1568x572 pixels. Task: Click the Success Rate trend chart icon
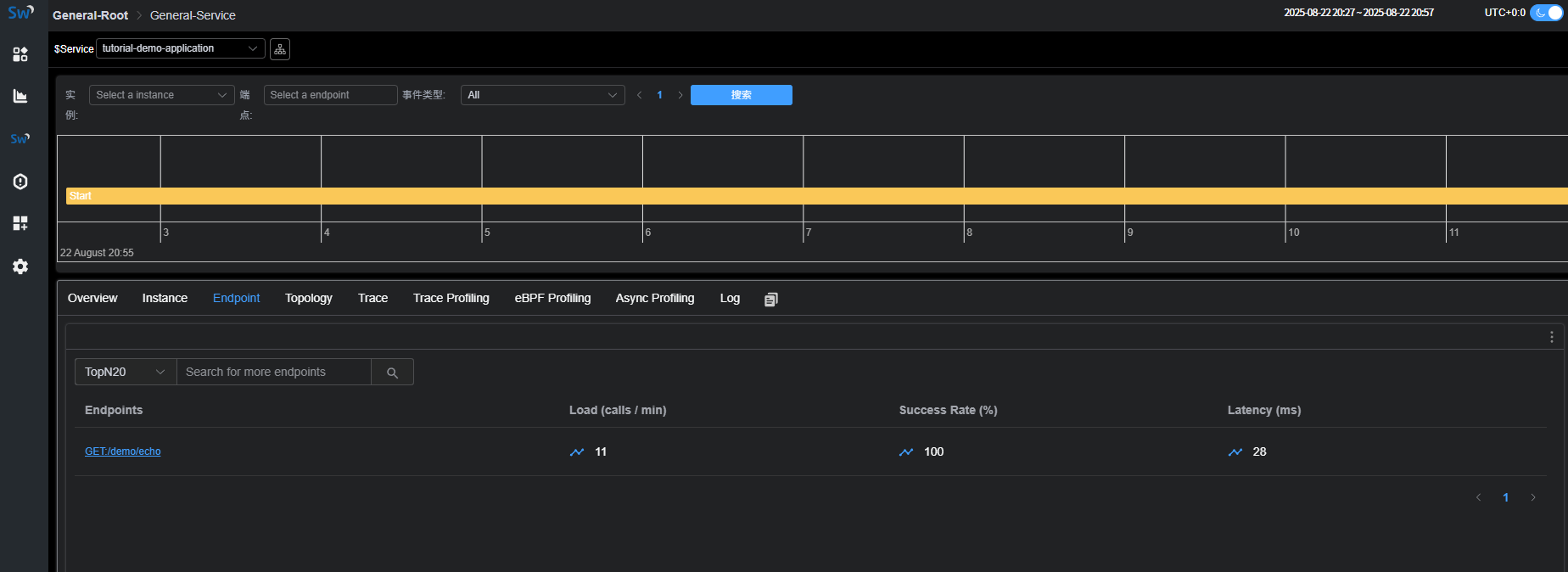pos(906,451)
